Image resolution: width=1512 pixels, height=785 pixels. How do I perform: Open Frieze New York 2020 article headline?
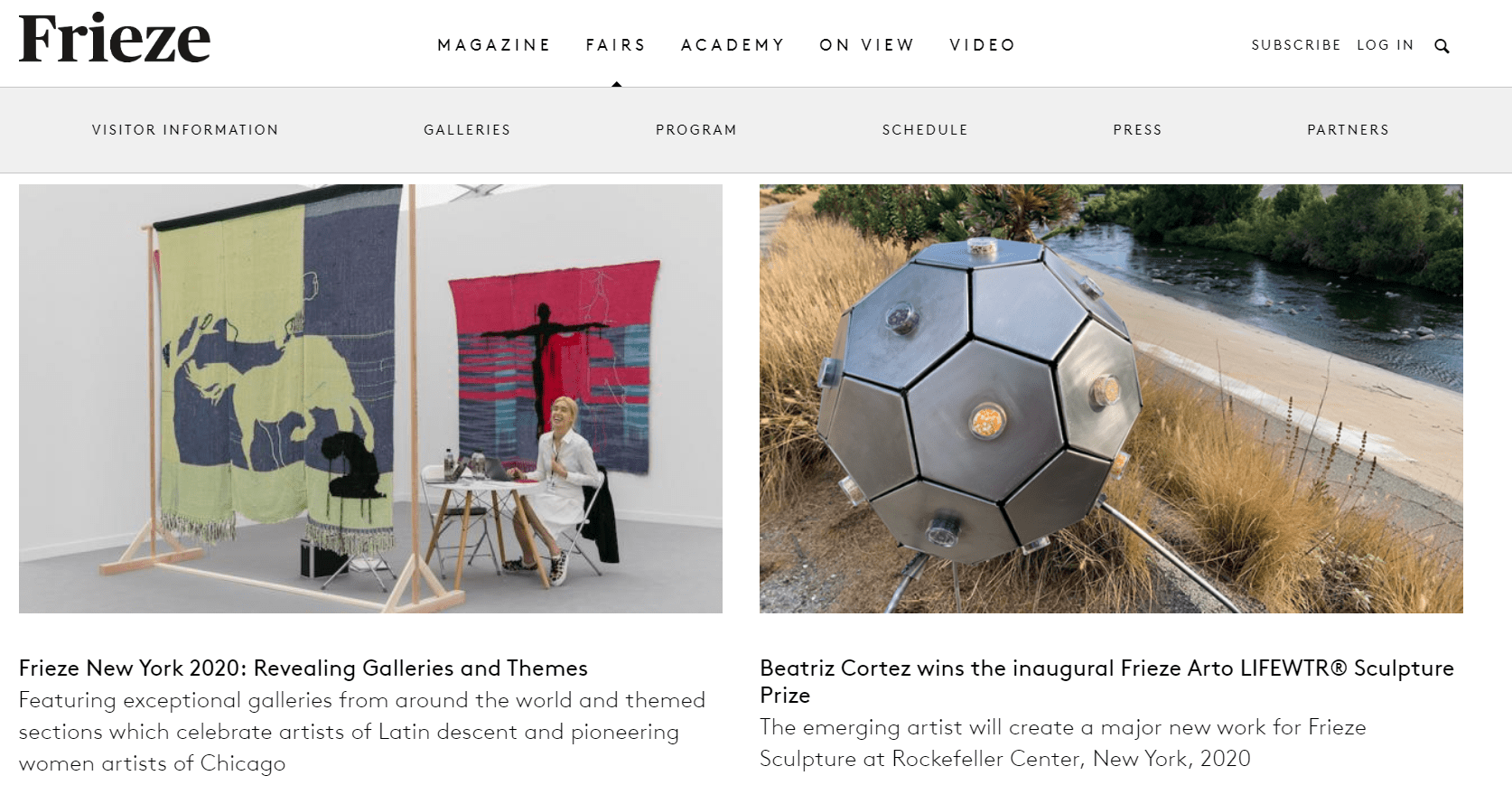coord(303,668)
